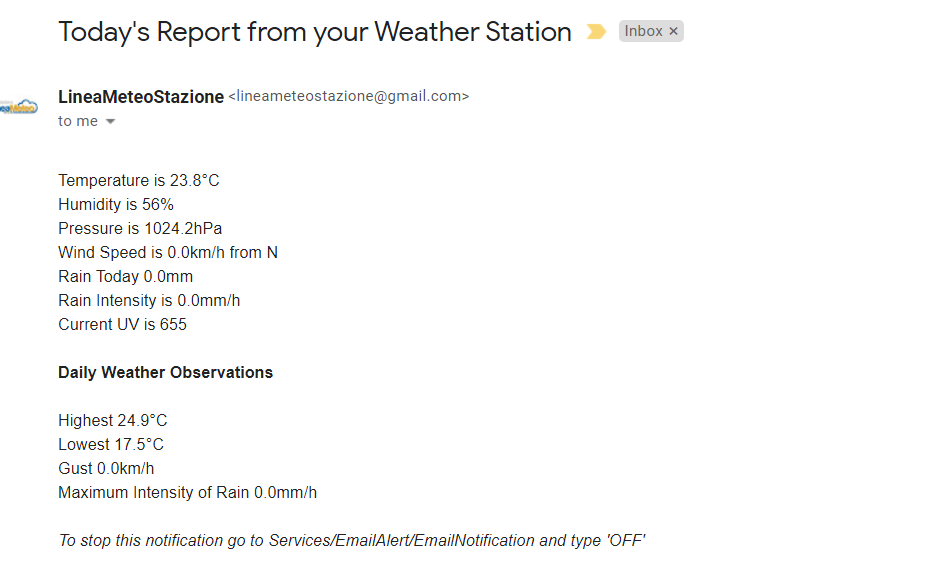Click the Pressure is 1024.2hPa line
The width and height of the screenshot is (934, 574).
point(140,229)
